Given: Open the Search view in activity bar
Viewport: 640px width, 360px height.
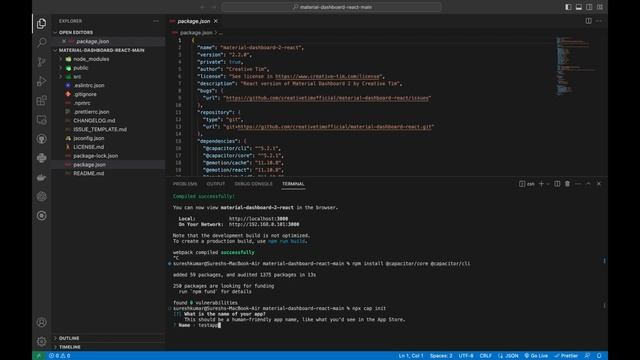Looking at the screenshot, I should click(41, 42).
